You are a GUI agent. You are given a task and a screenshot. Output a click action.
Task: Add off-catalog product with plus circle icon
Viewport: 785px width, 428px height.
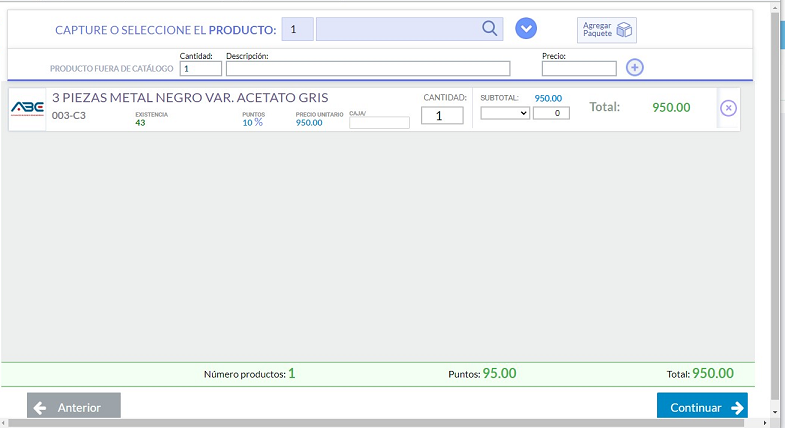coord(634,68)
